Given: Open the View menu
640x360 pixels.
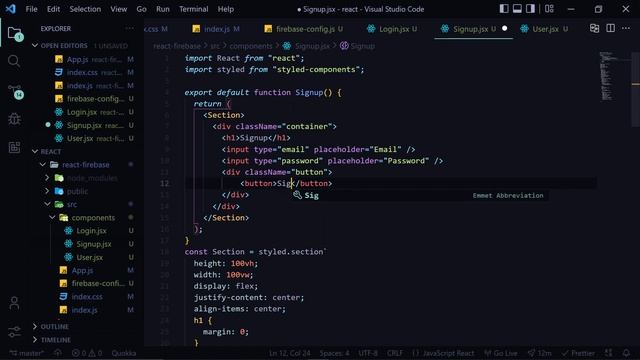Looking at the screenshot, I should [x=118, y=9].
